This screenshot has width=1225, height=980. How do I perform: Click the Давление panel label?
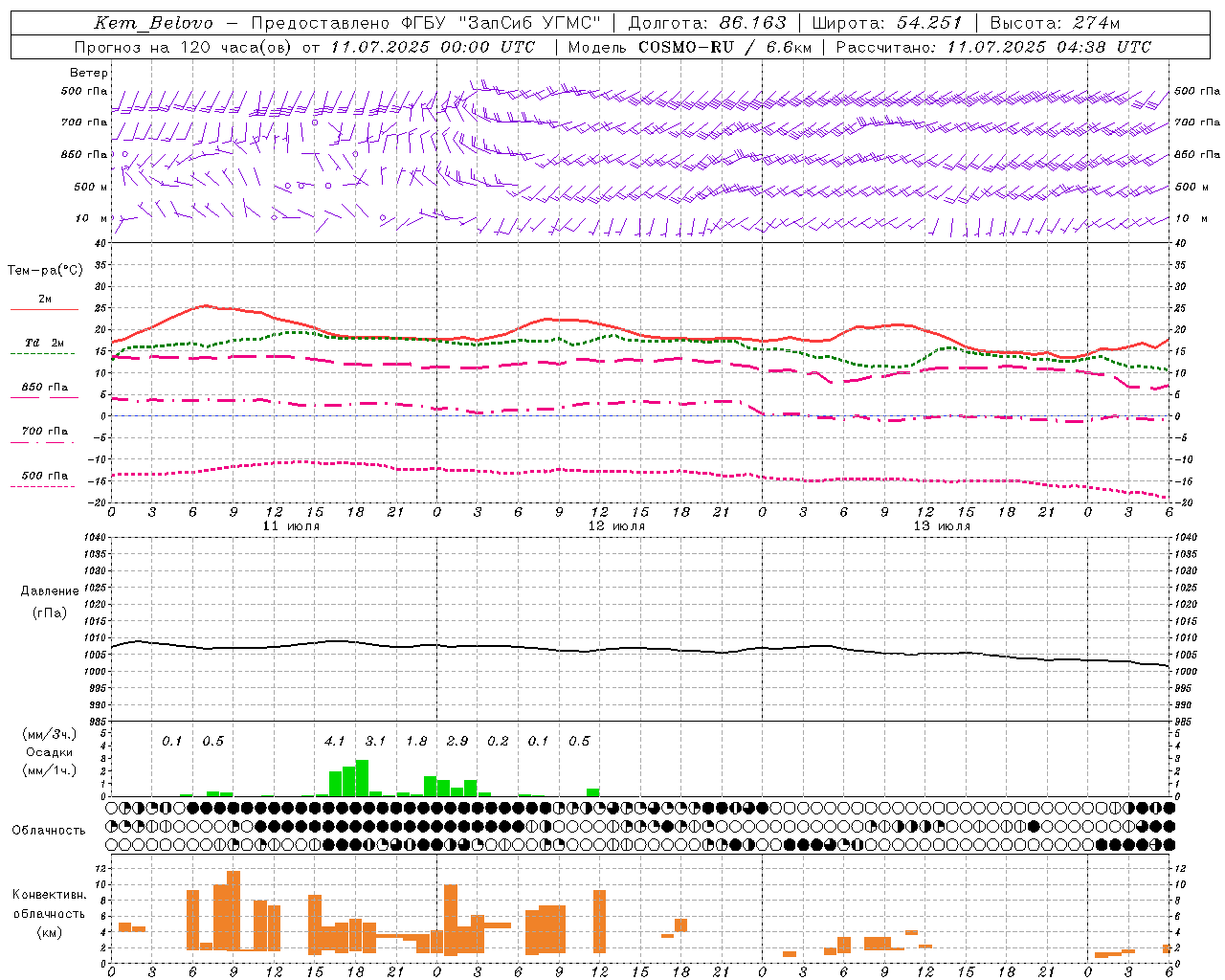(50, 591)
